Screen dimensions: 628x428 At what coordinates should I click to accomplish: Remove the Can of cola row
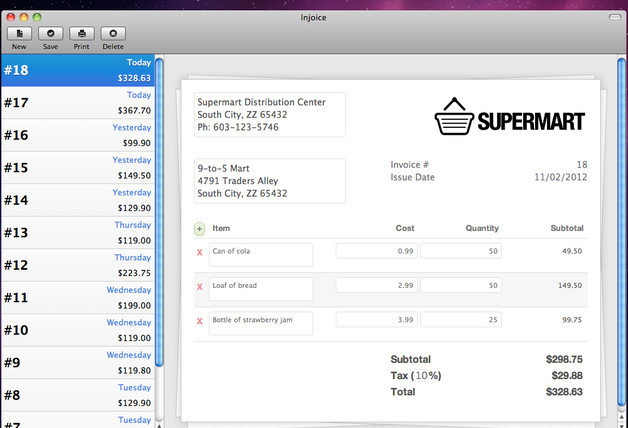(200, 252)
